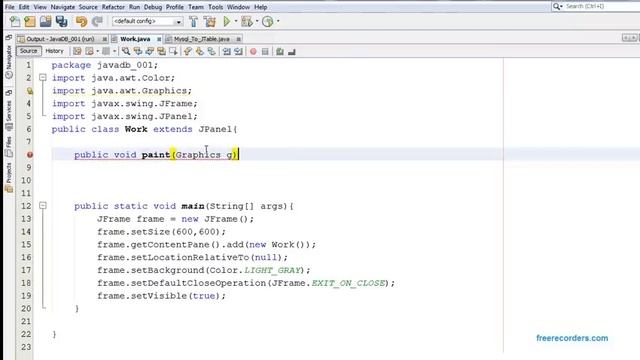The width and height of the screenshot is (640, 360).
Task: Click the text 'LIGHT_GRAY' on line 17
Action: tap(273, 270)
